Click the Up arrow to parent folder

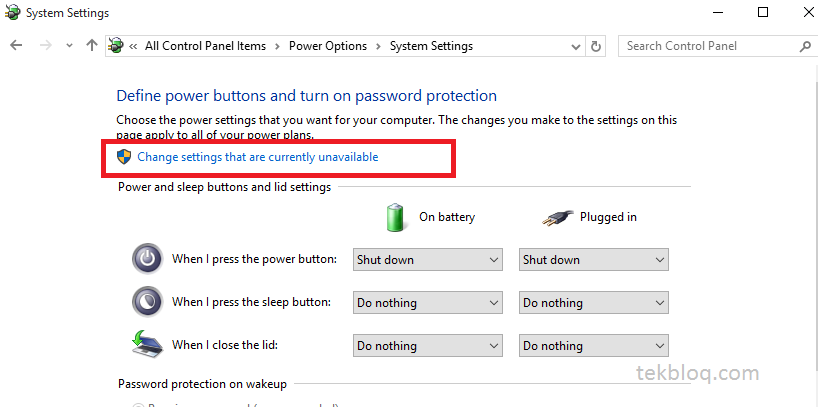click(x=92, y=45)
